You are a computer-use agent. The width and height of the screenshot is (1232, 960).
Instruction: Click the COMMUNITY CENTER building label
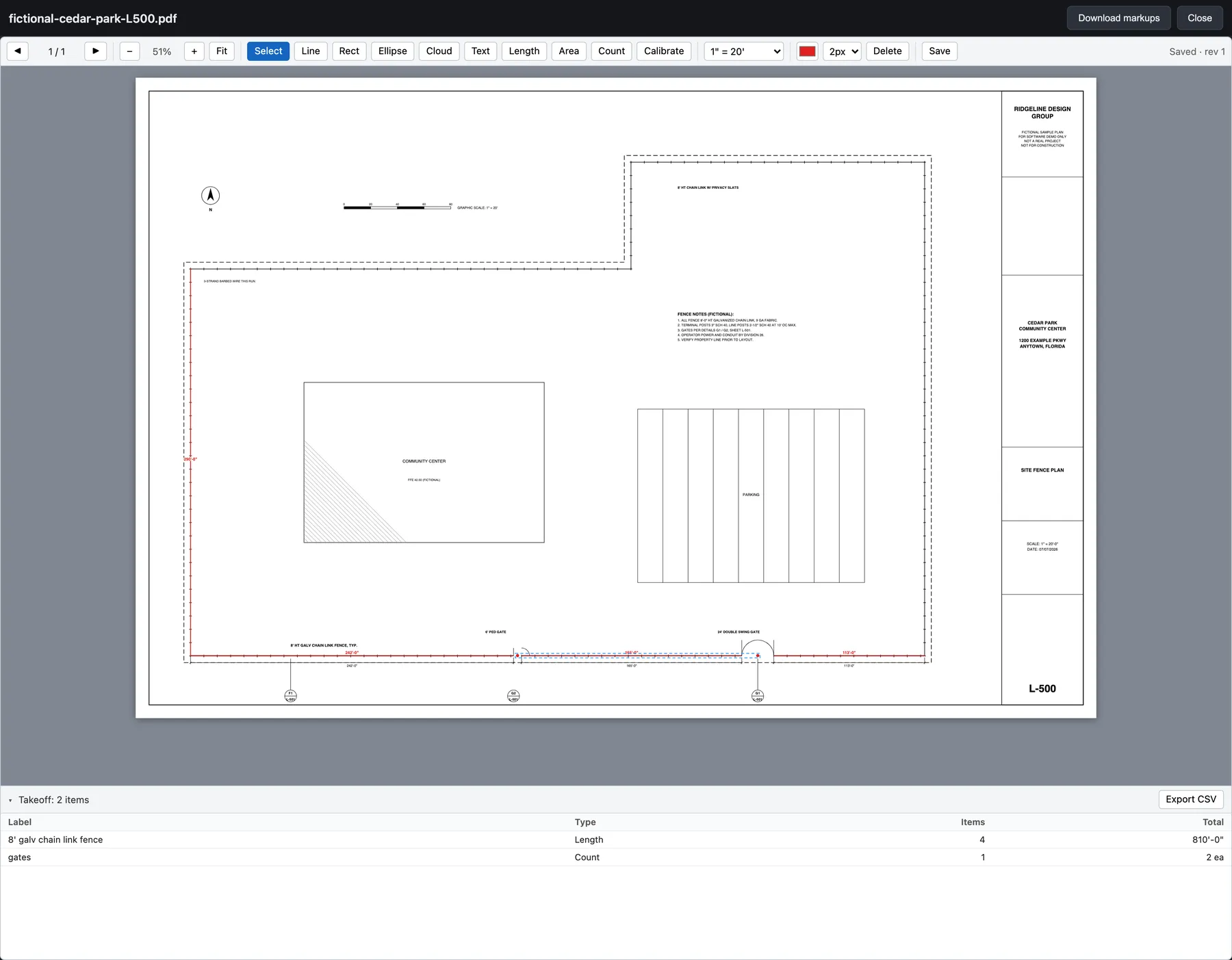tap(424, 461)
